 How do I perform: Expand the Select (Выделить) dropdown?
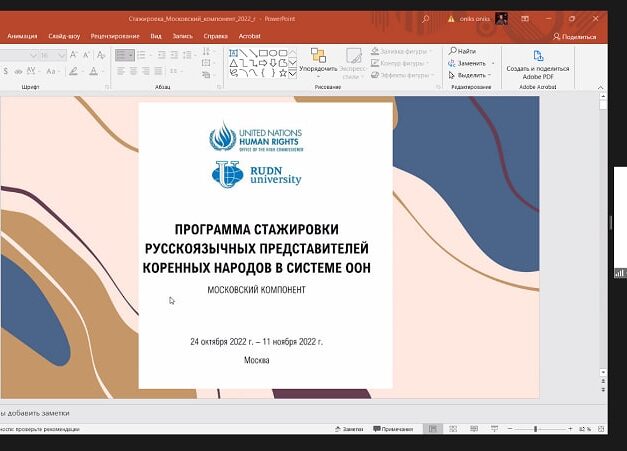490,75
